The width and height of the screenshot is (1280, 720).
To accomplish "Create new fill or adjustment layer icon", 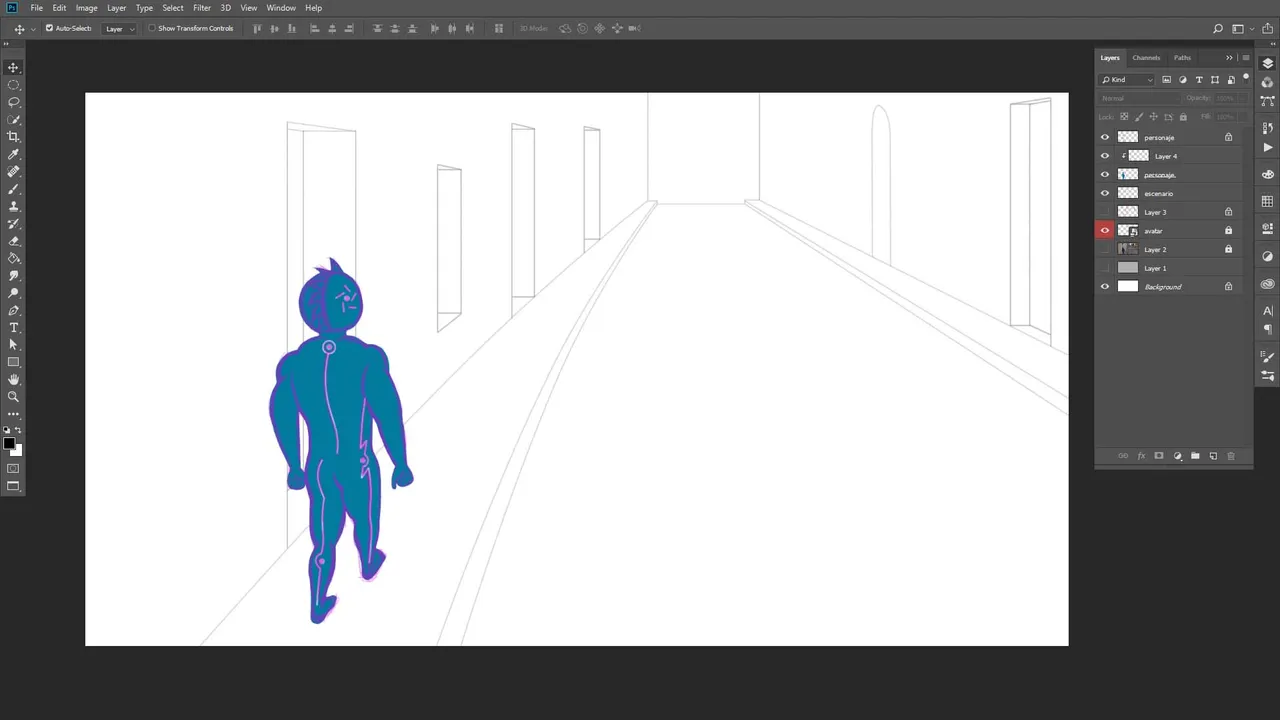I will [x=1177, y=456].
